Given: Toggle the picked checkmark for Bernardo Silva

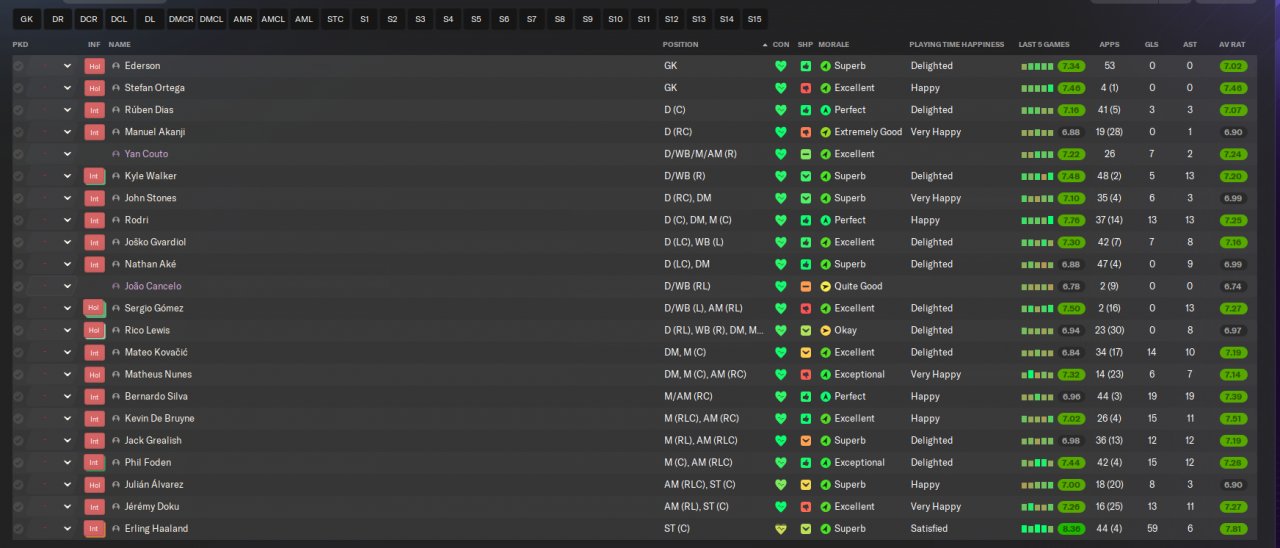Looking at the screenshot, I should 18,396.
